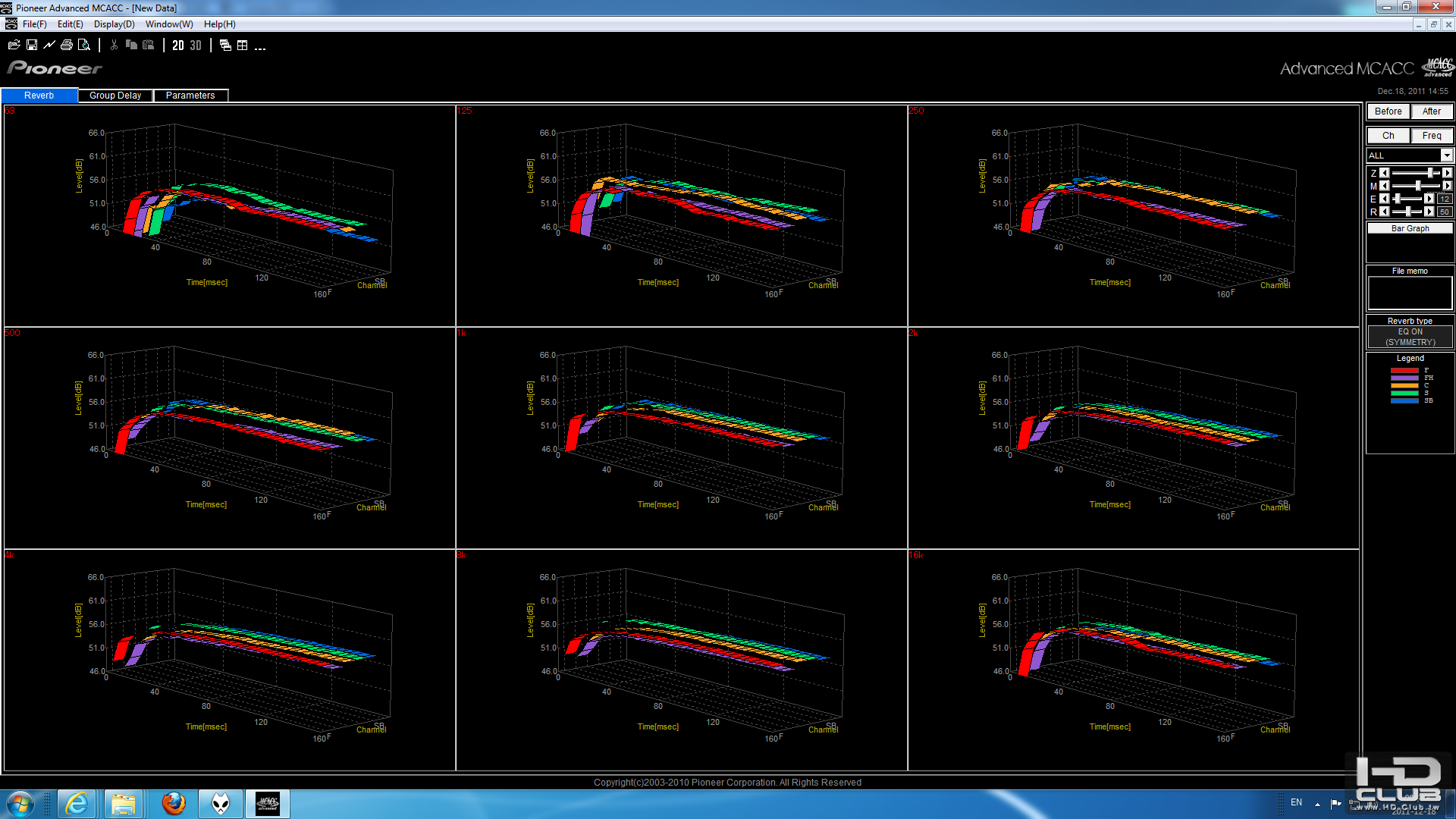
Task: Switch to the Parameters tab
Action: click(190, 96)
